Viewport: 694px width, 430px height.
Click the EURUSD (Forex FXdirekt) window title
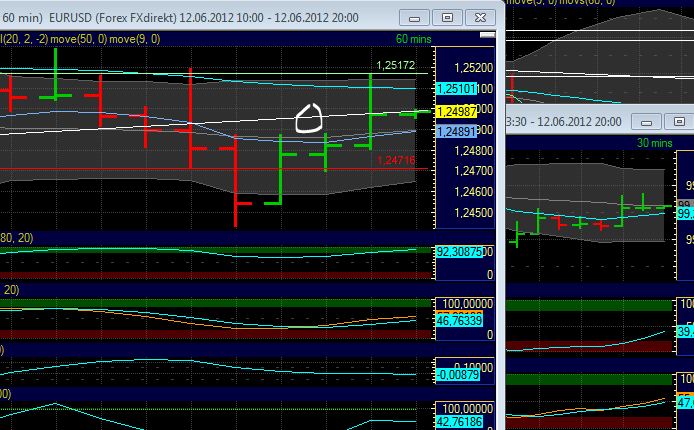pos(204,18)
